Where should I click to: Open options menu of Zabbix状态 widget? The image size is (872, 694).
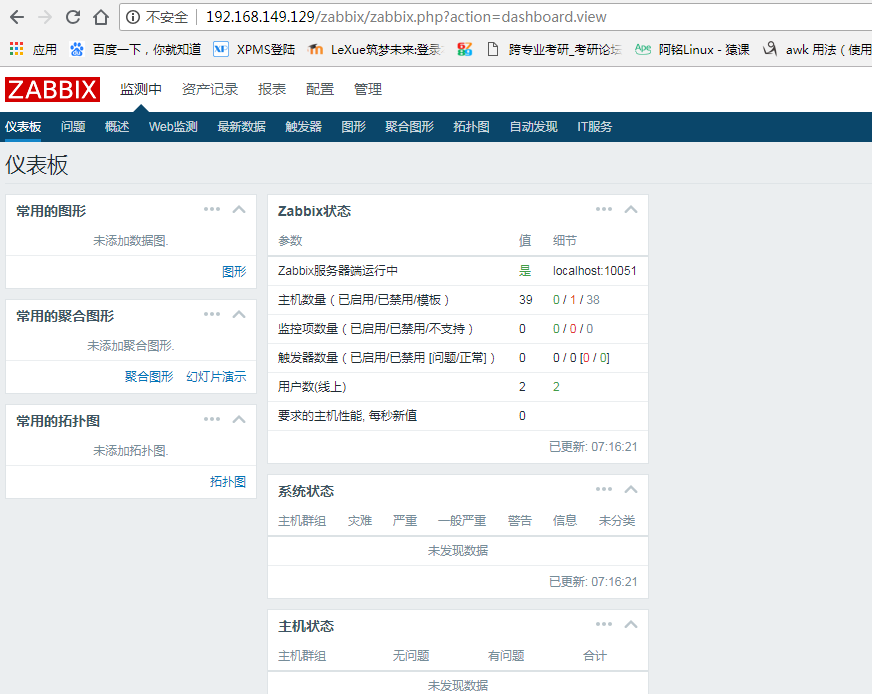click(x=604, y=209)
